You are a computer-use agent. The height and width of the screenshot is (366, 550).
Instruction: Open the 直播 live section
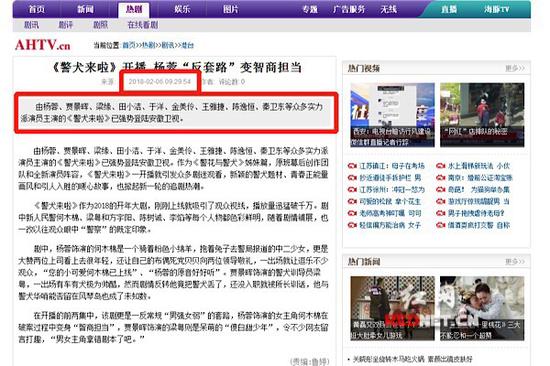(449, 9)
